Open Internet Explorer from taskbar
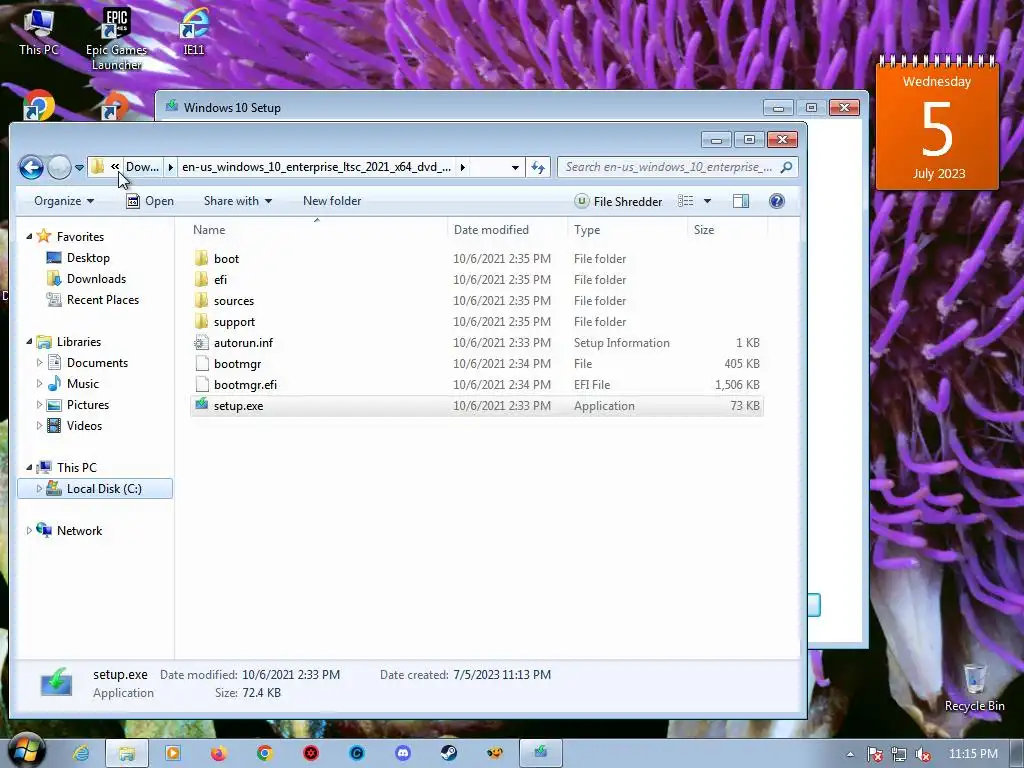The height and width of the screenshot is (768, 1024). pos(81,754)
